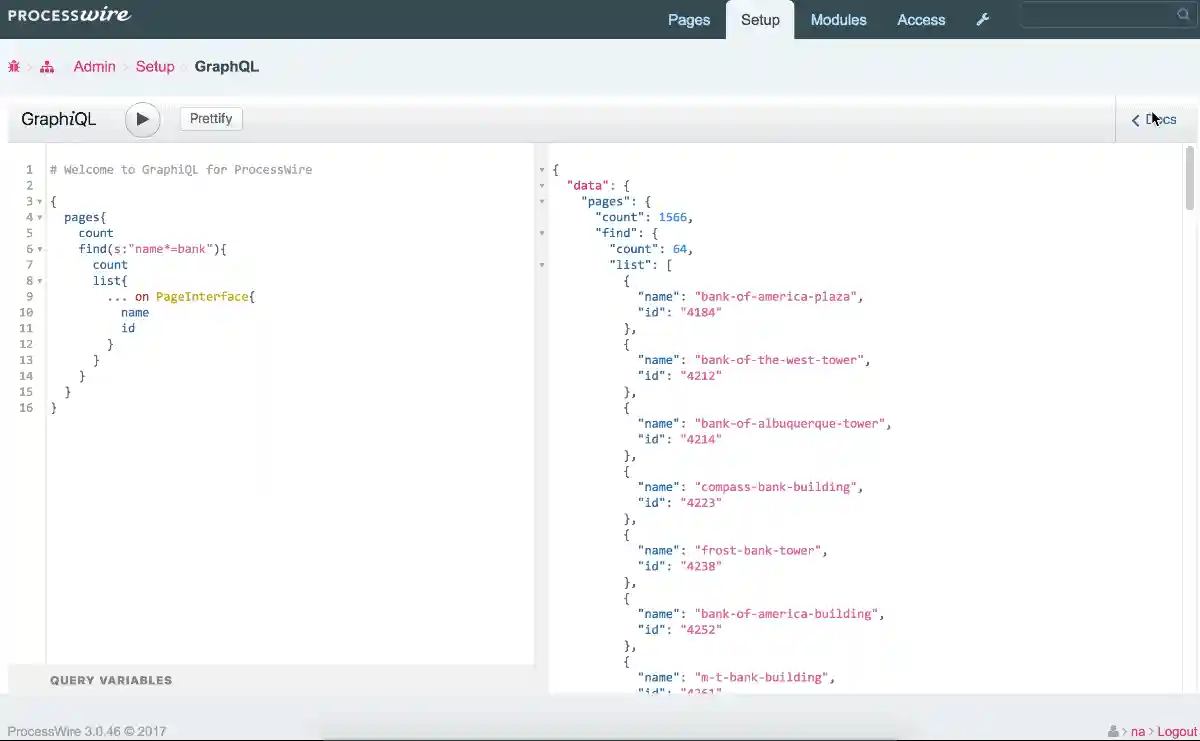The image size is (1200, 741).
Task: Click the user profile icon near Logout
Action: (x=1113, y=731)
